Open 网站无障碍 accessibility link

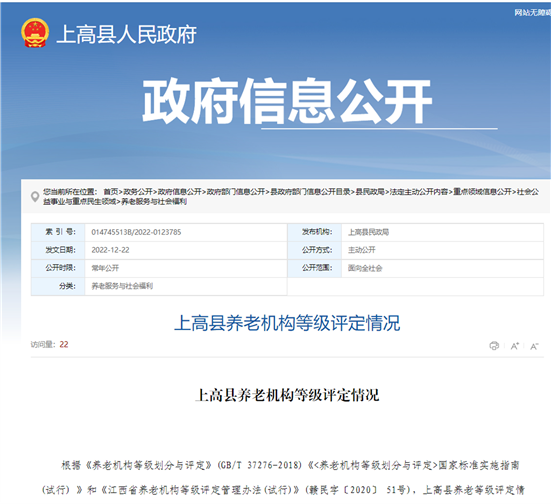pos(532,13)
